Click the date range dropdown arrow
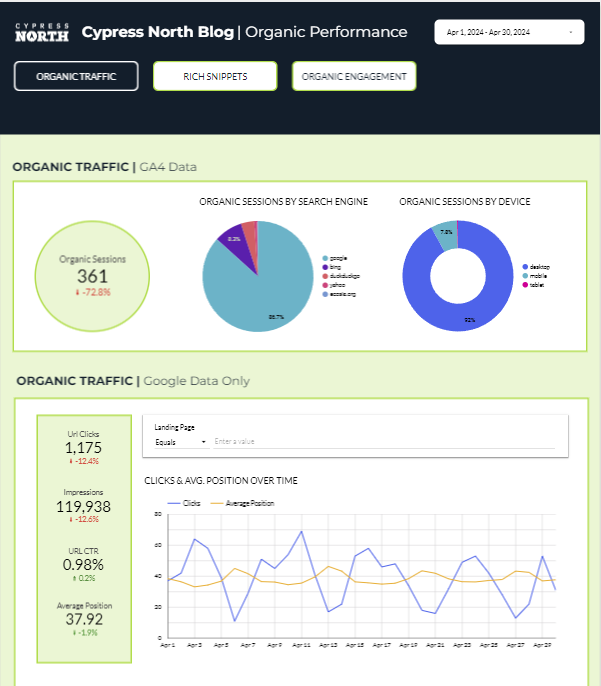 pos(570,32)
